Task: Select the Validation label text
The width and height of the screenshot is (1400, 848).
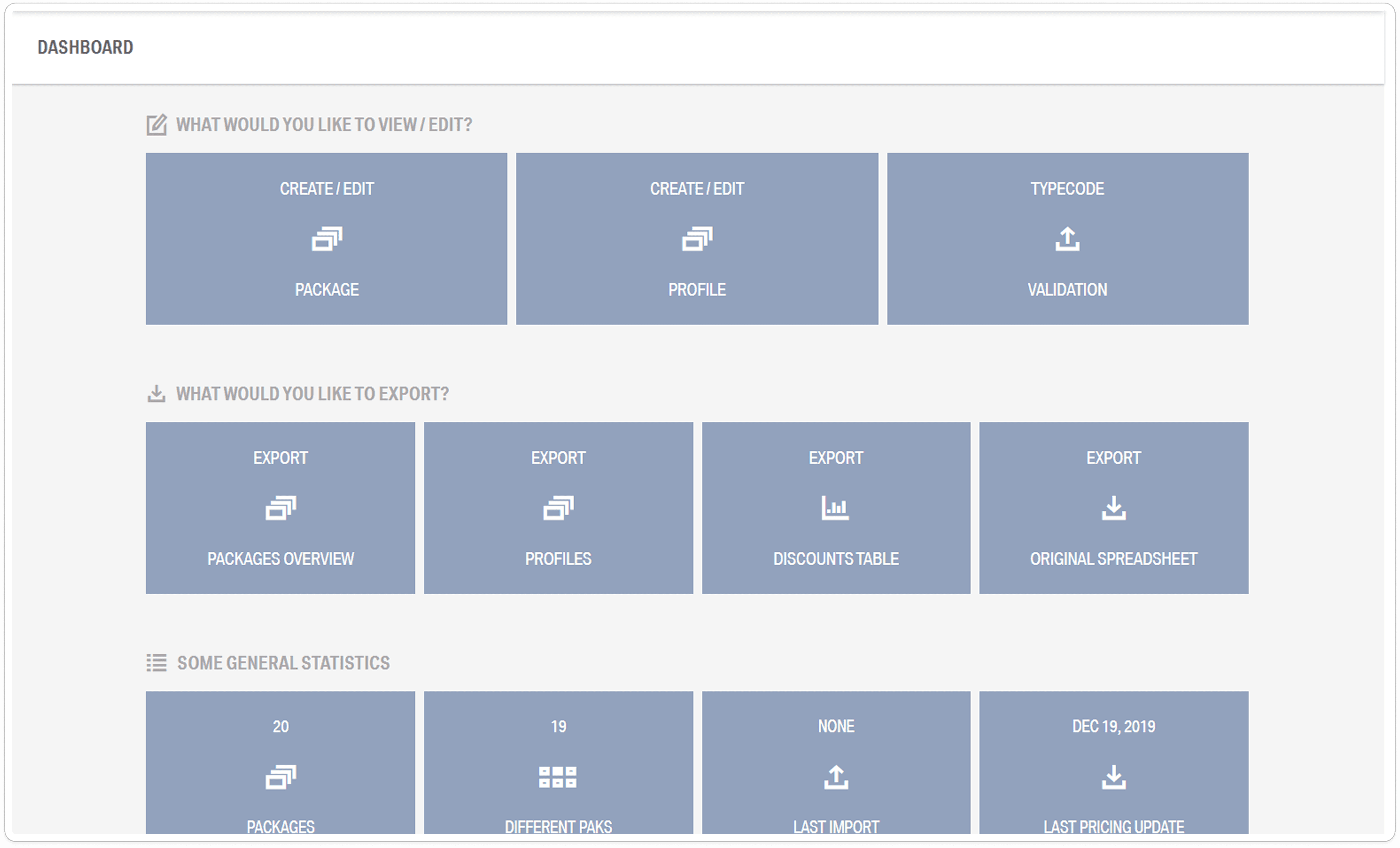Action: 1067,290
